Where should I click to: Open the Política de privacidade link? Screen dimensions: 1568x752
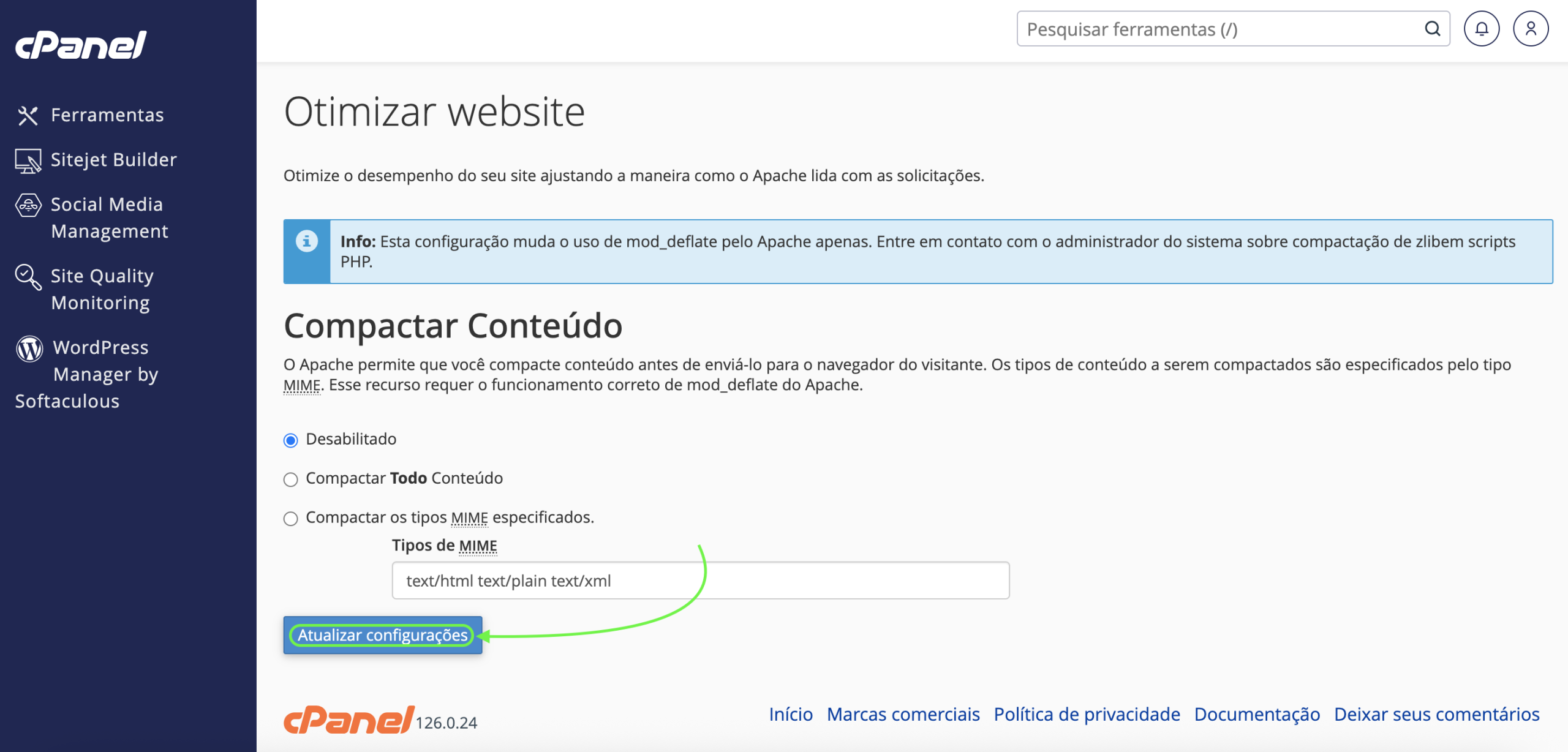(x=1087, y=714)
